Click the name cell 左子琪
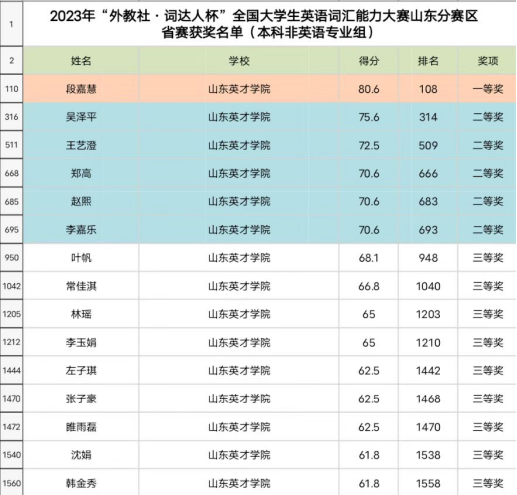Image resolution: width=517 pixels, height=495 pixels. [x=81, y=370]
